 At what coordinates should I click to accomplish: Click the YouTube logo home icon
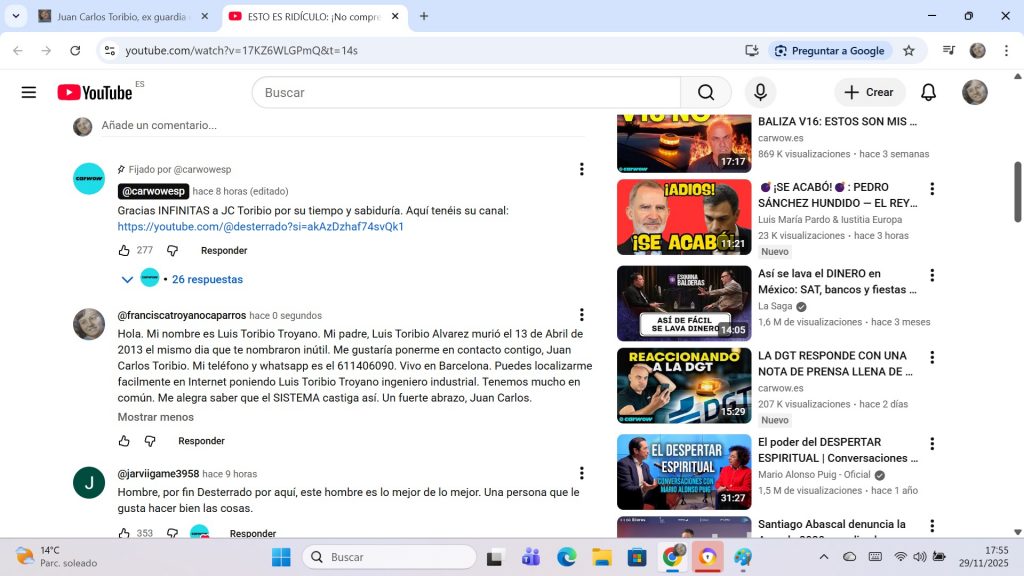(x=95, y=92)
